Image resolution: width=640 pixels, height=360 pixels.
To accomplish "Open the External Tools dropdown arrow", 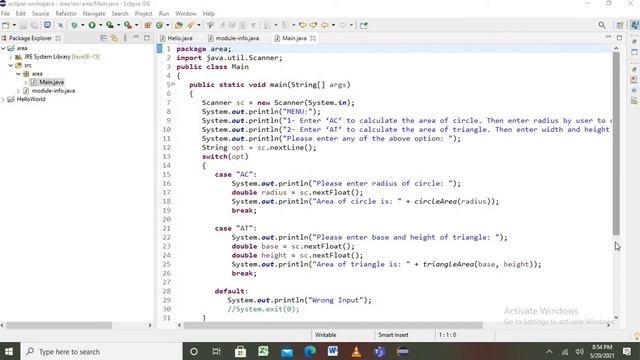I will click(136, 25).
